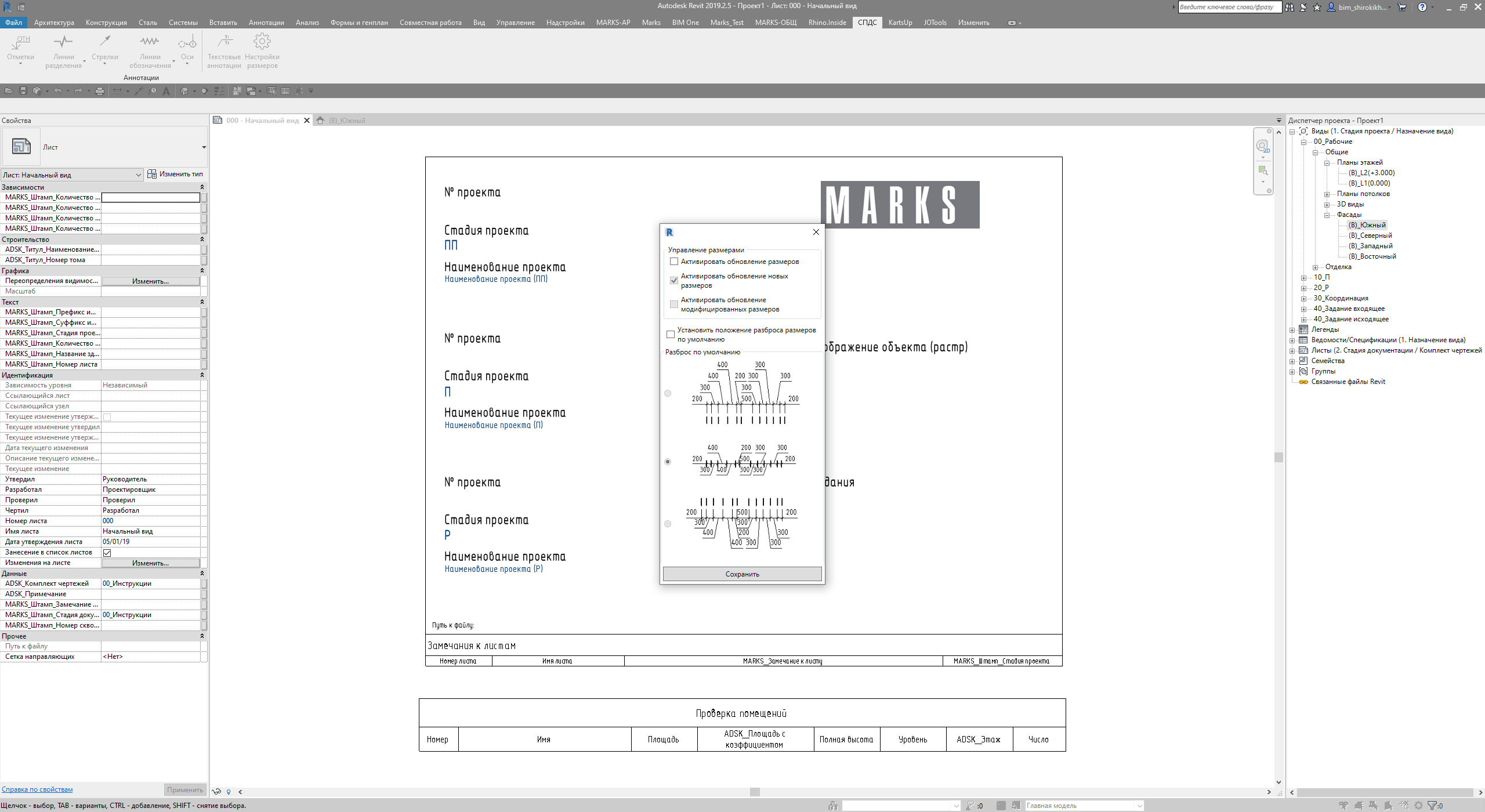This screenshot has width=1485, height=812.
Task: Open Текстовые аннотации tool
Action: (224, 51)
